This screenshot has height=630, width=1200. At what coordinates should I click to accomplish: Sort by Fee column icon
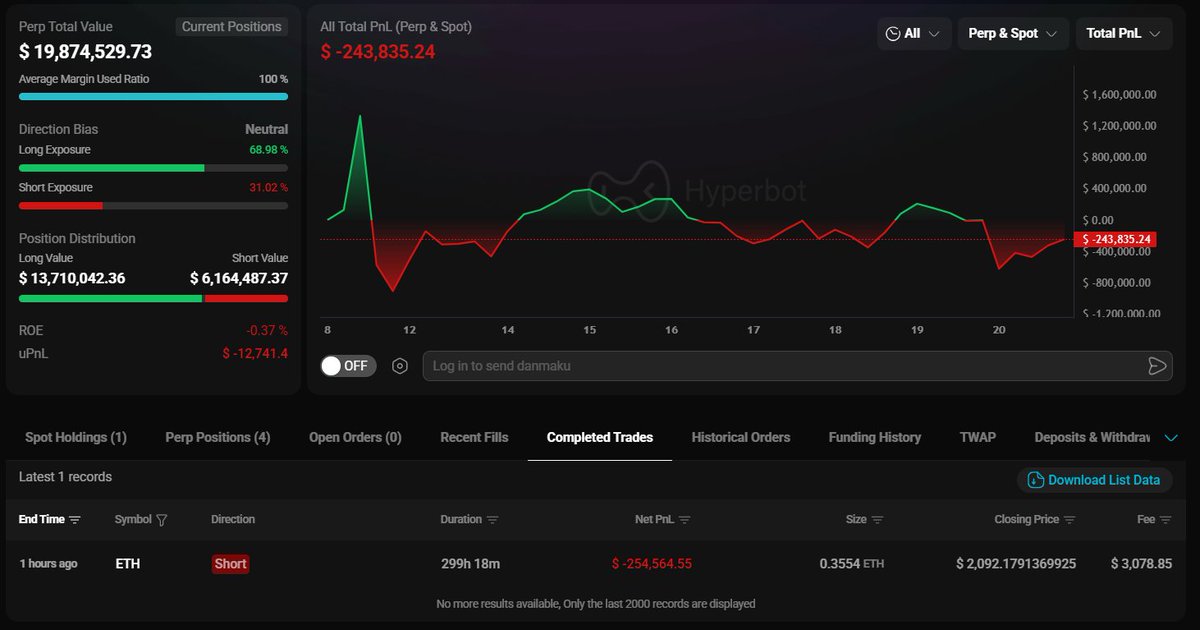[x=1165, y=520]
